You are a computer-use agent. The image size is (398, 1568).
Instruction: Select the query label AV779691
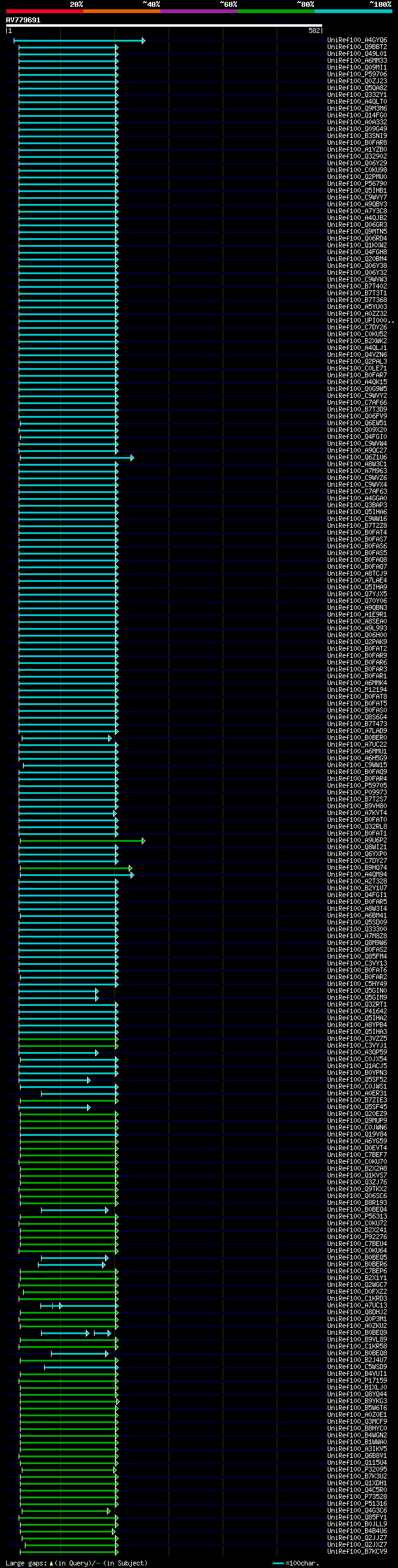(23, 20)
